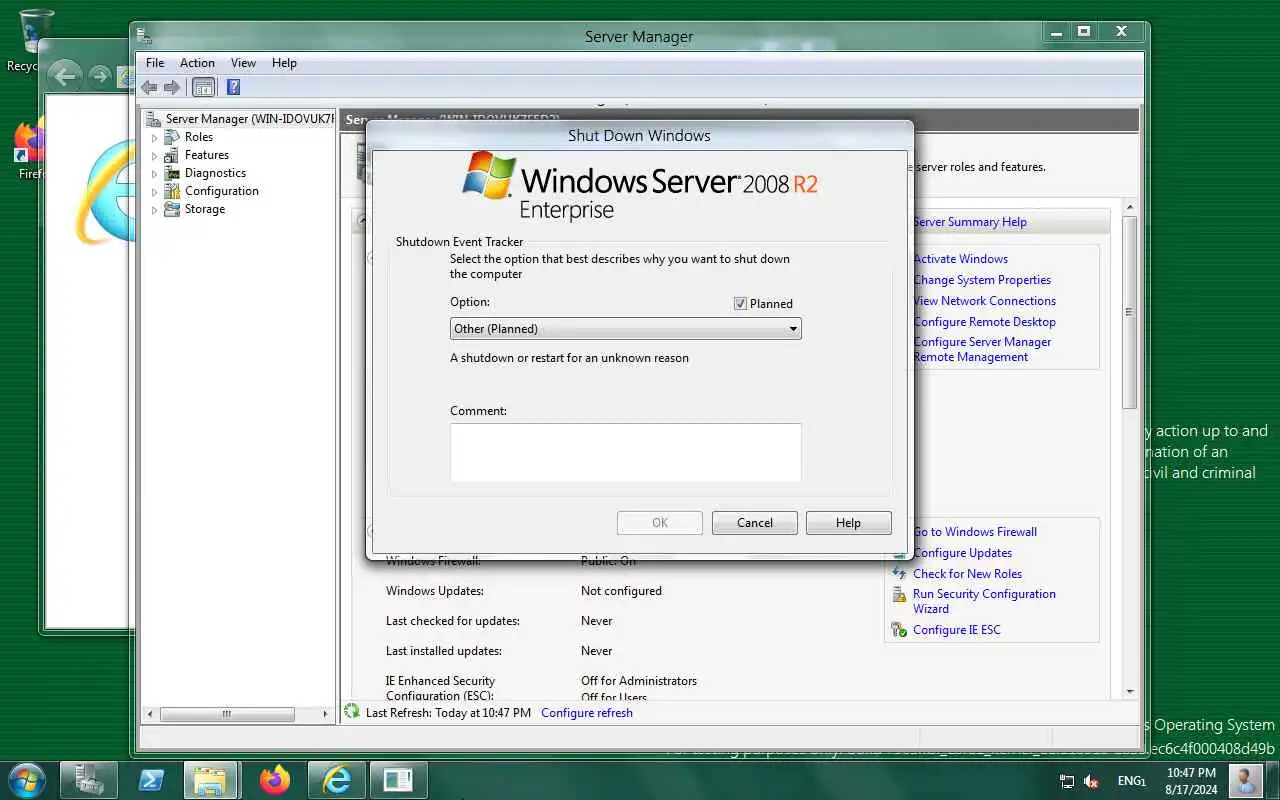
Task: Select the Diagnostics icon in the tree
Action: [173, 173]
